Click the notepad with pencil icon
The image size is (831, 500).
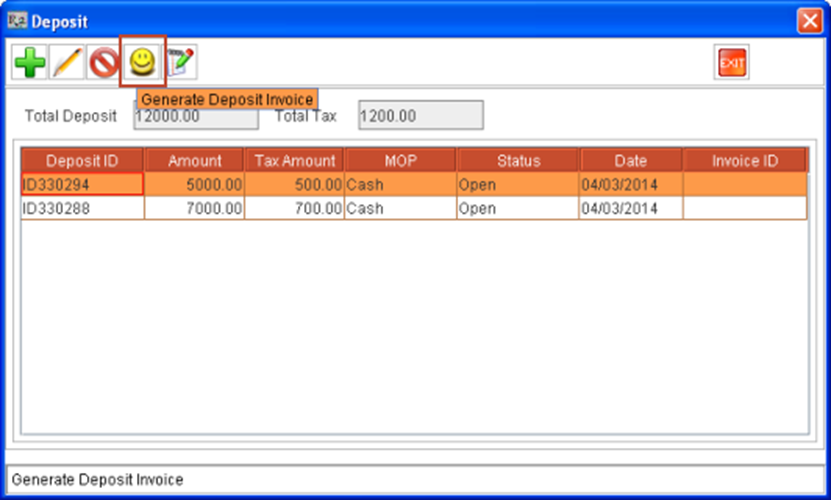pyautogui.click(x=181, y=63)
